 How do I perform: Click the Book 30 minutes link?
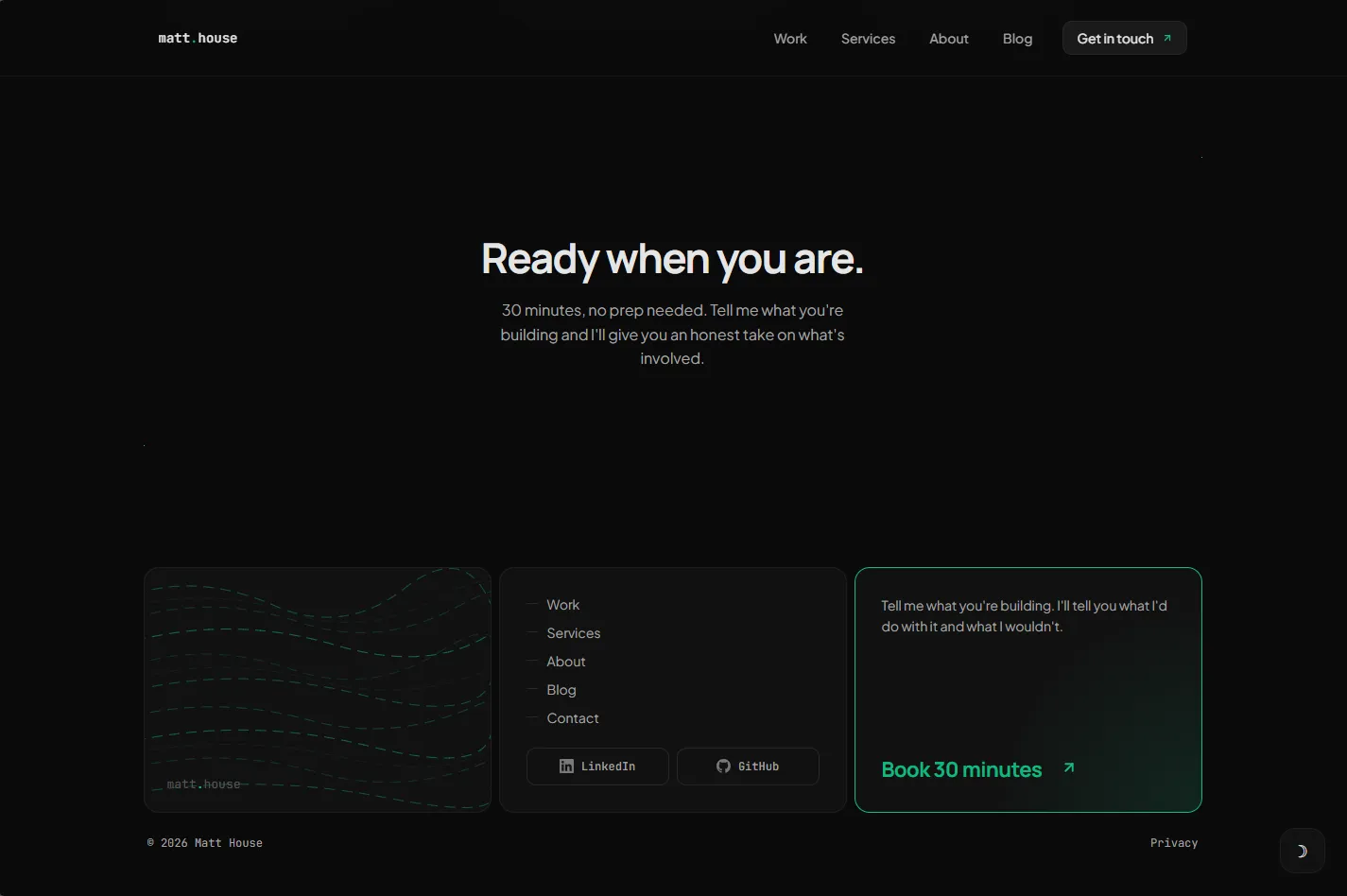pyautogui.click(x=961, y=769)
